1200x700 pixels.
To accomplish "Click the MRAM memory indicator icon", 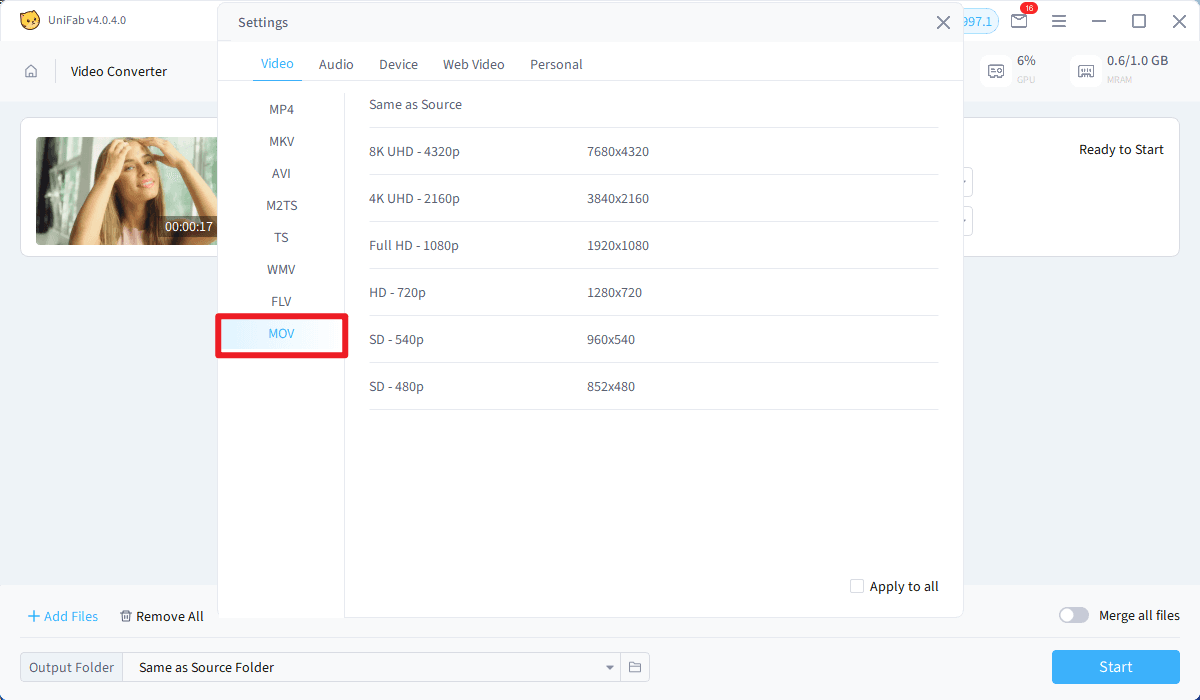I will coord(1085,70).
